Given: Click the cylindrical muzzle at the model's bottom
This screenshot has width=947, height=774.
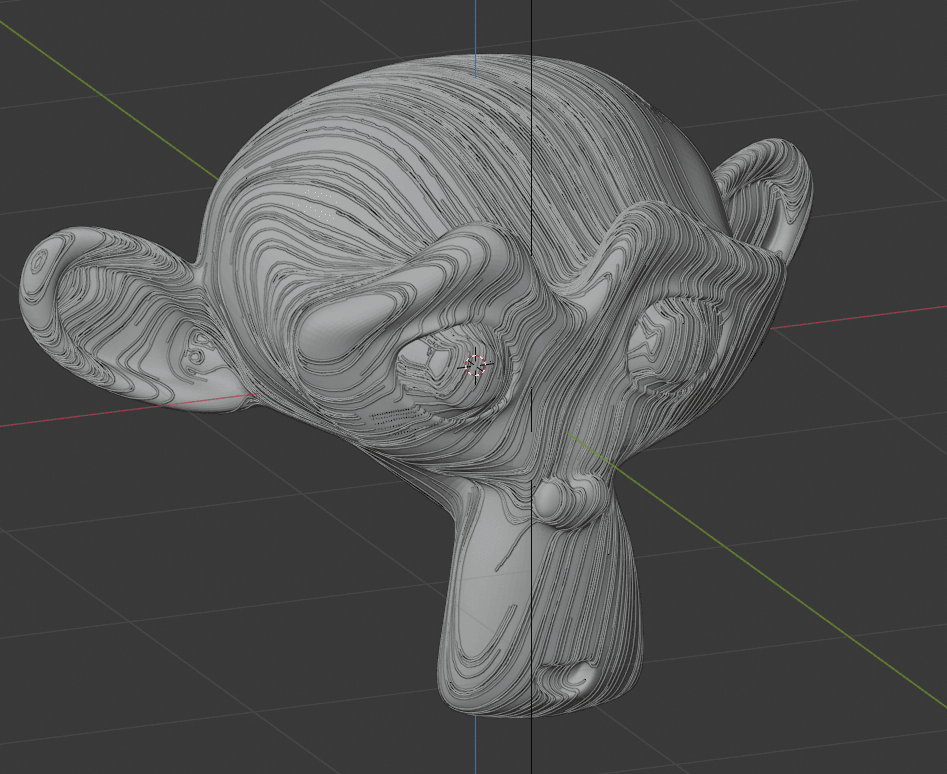Looking at the screenshot, I should pos(540,620).
